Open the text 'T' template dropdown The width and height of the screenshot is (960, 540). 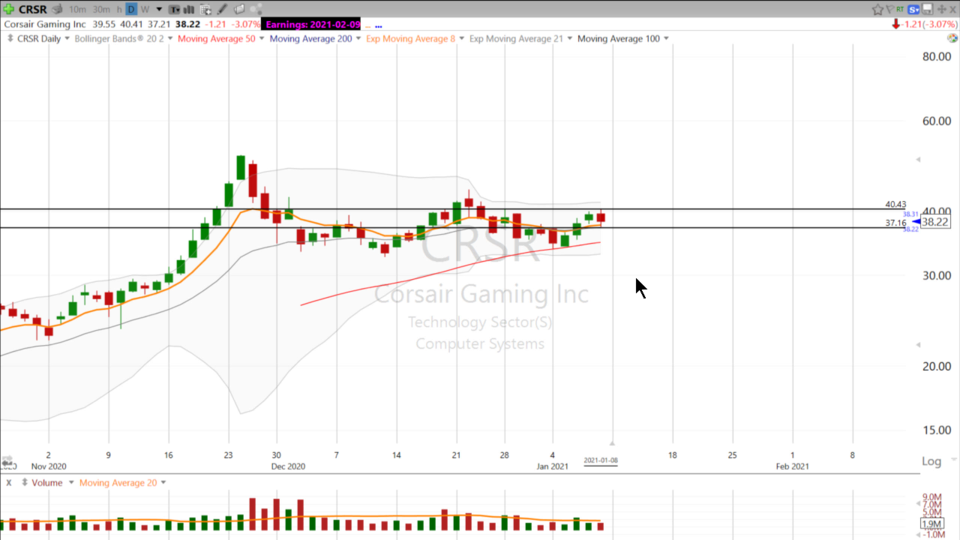tap(174, 9)
